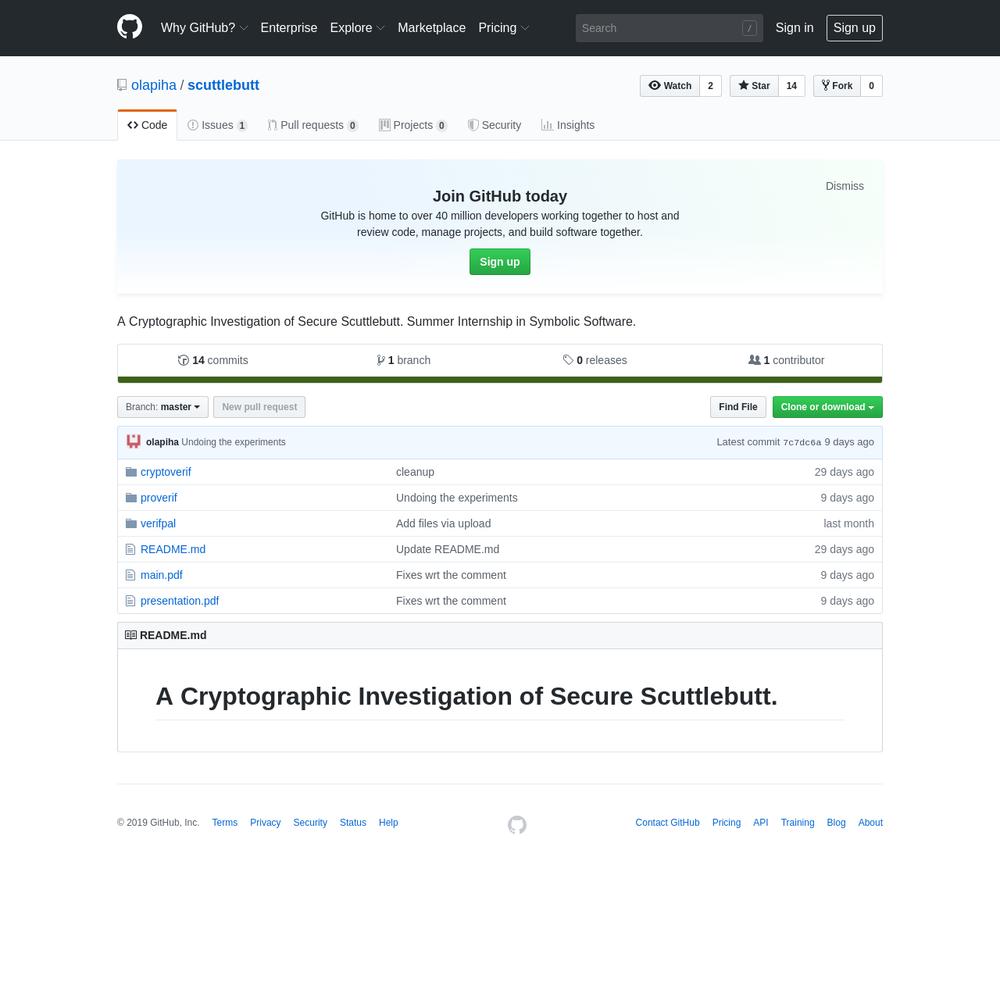Open the Clone or download dropdown
Viewport: 1000px width, 1000px height.
(827, 407)
